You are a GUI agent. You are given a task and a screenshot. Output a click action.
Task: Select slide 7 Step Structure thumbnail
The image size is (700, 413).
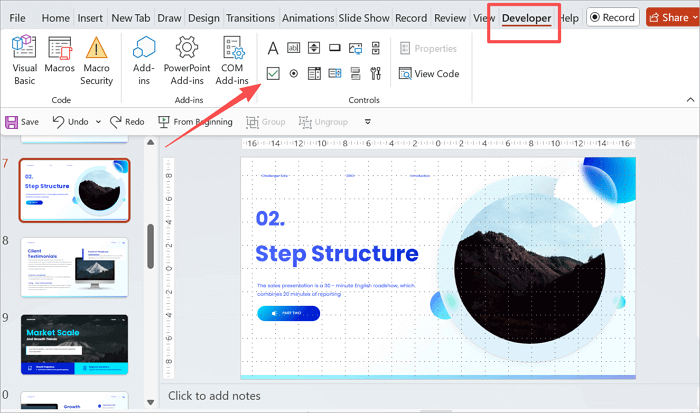tap(75, 190)
